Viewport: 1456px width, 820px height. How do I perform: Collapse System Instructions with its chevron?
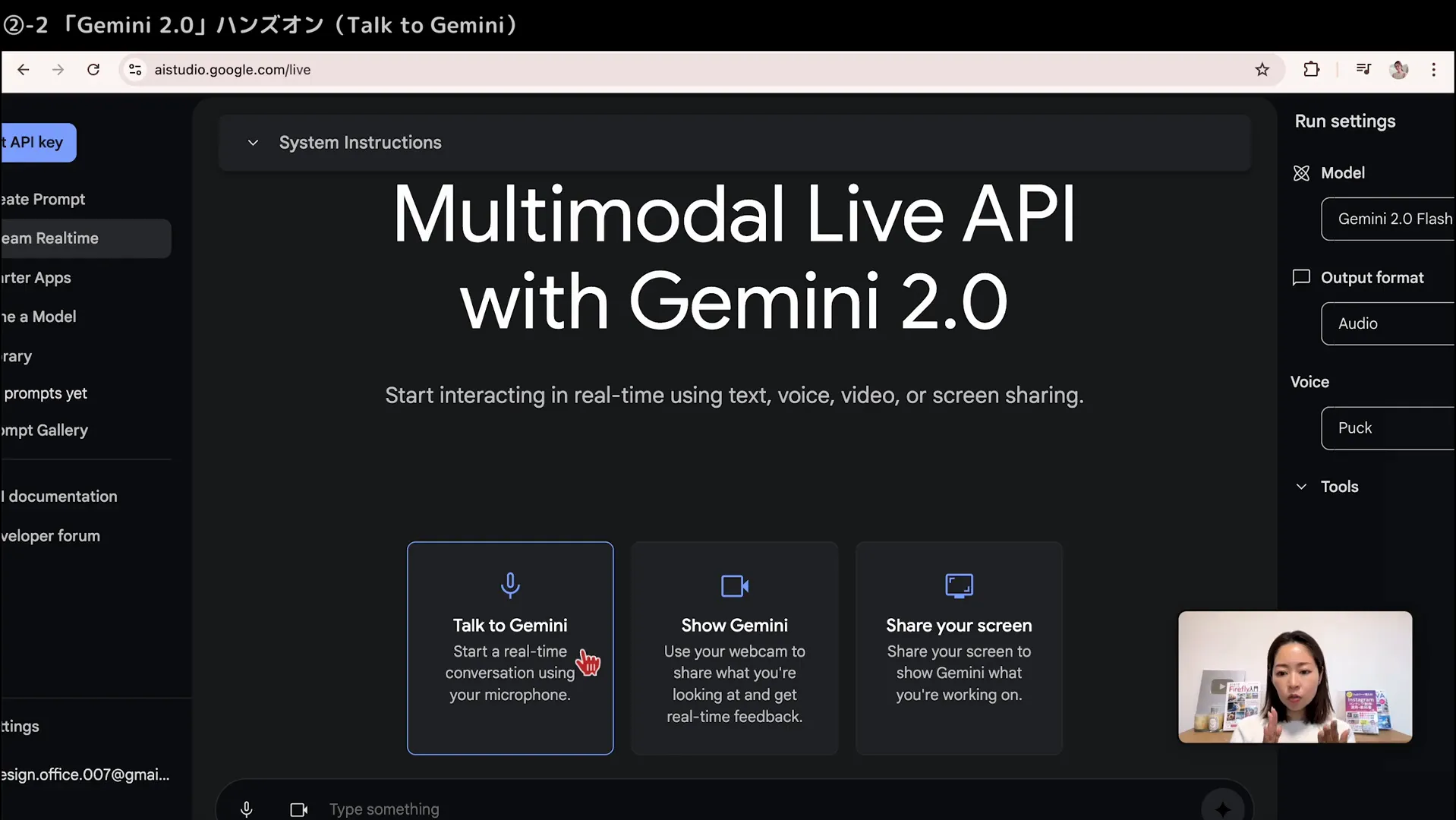click(253, 143)
